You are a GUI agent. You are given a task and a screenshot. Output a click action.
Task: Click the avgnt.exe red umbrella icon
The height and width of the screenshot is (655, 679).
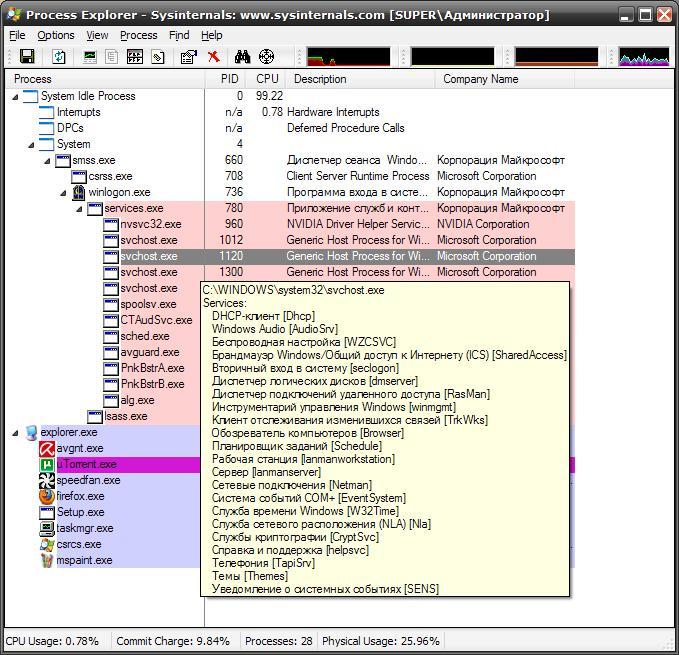pyautogui.click(x=47, y=448)
